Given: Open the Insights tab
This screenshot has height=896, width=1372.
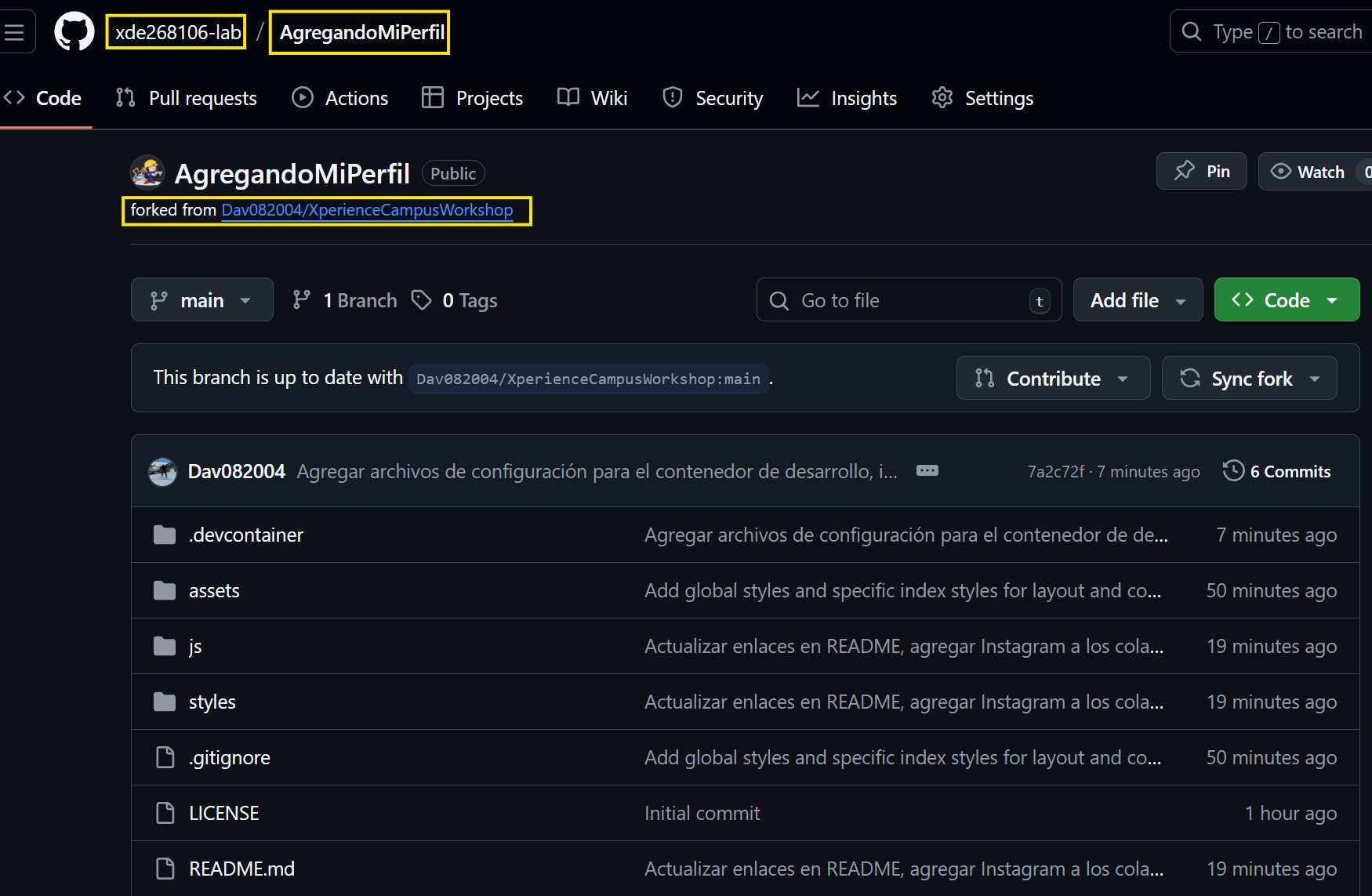Looking at the screenshot, I should 847,98.
